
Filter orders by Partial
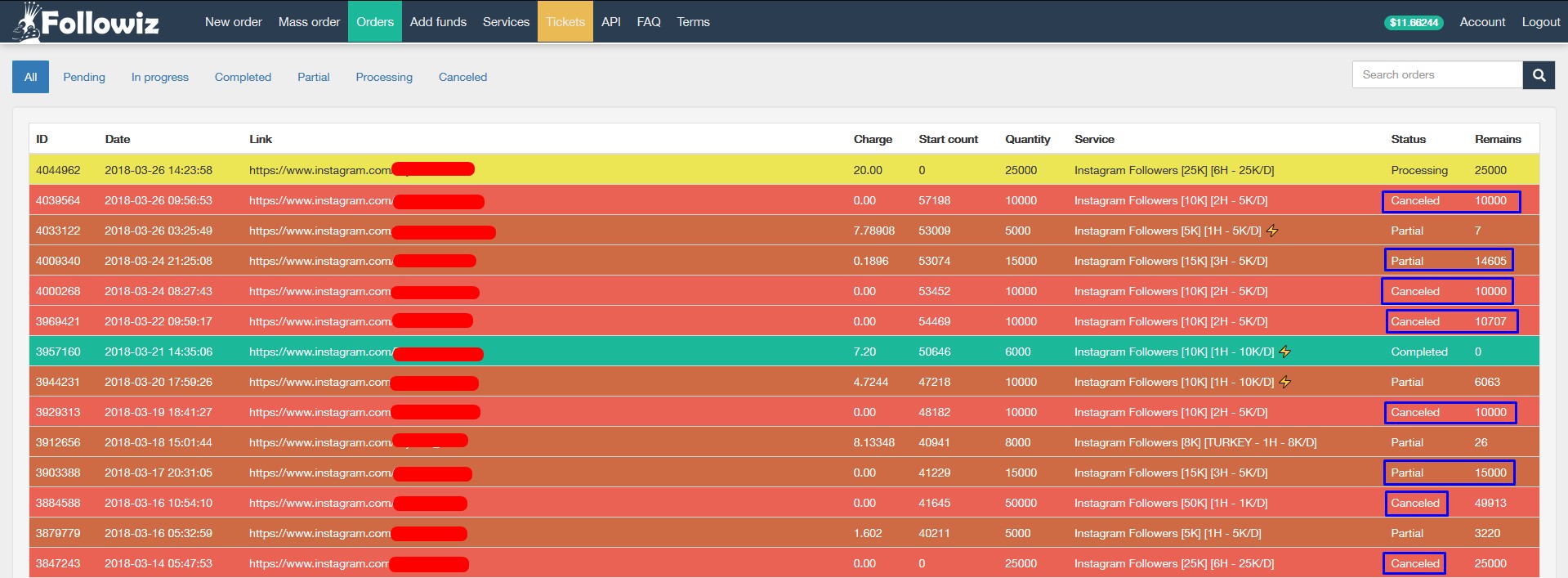pyautogui.click(x=314, y=77)
